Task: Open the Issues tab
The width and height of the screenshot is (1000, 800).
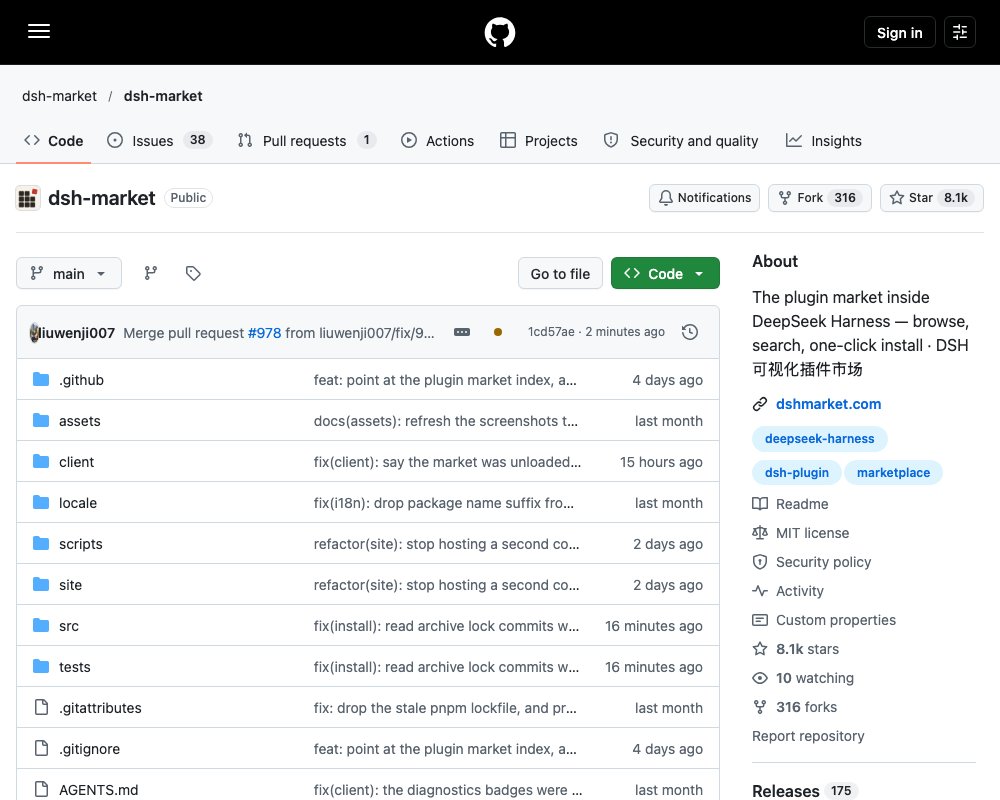Action: pyautogui.click(x=159, y=141)
